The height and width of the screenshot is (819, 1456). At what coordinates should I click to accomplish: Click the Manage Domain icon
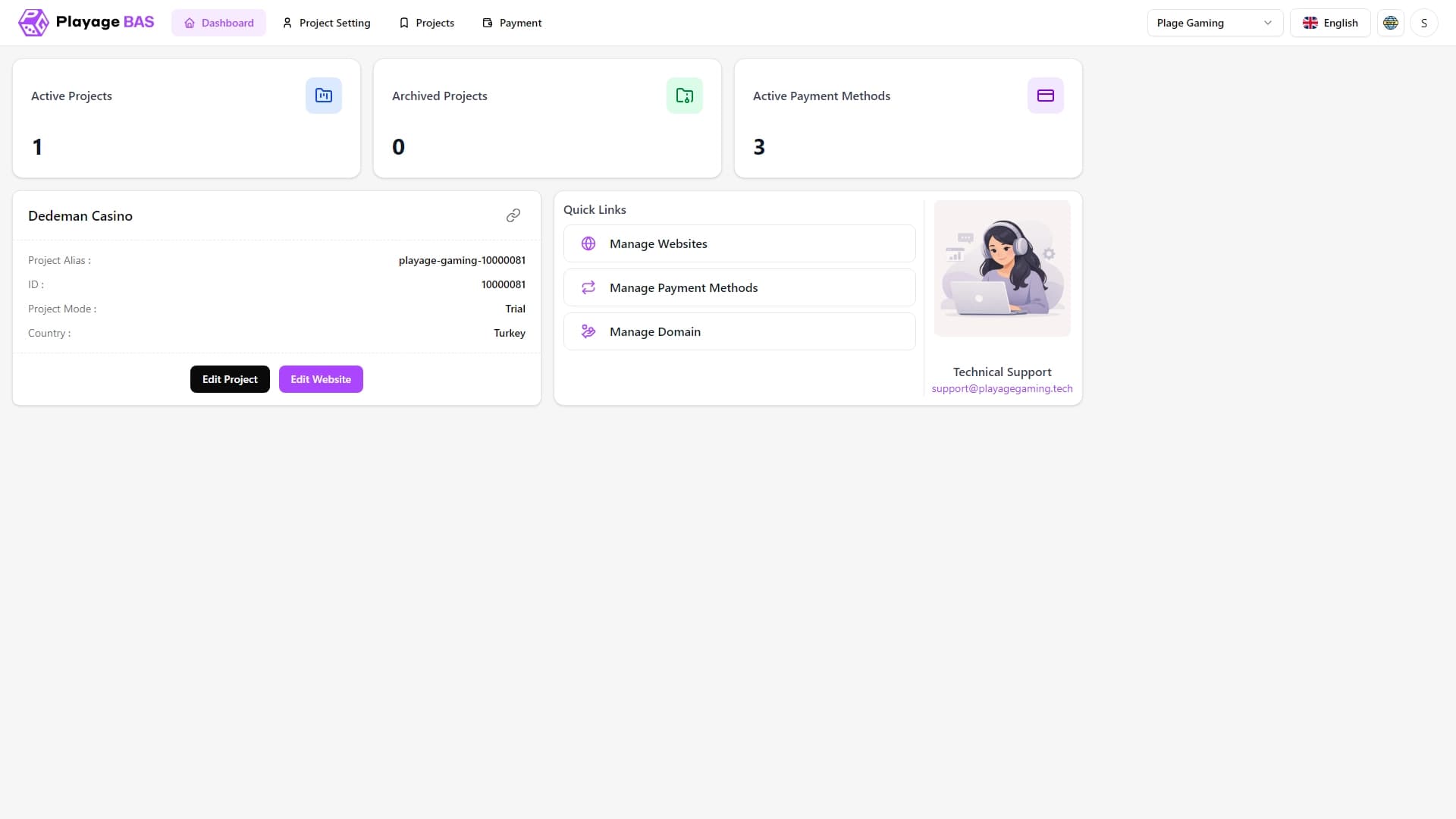588,331
